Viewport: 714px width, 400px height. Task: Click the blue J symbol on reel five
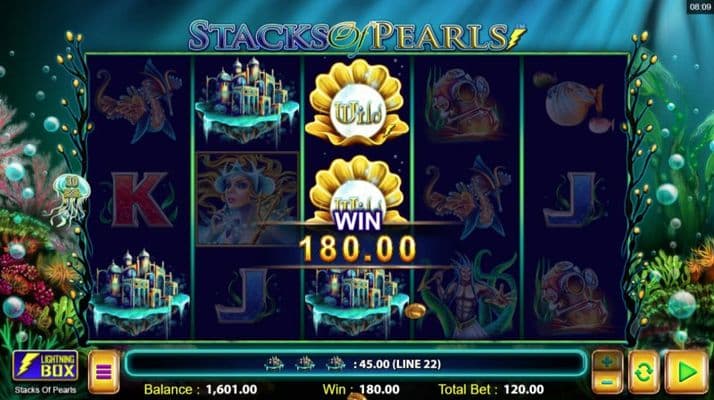click(573, 199)
